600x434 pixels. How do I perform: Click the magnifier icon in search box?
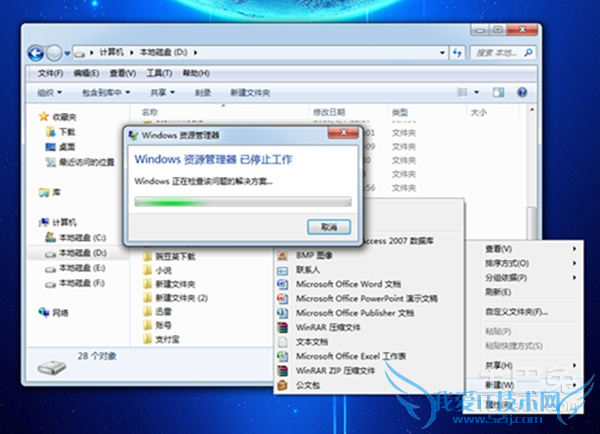coord(528,52)
